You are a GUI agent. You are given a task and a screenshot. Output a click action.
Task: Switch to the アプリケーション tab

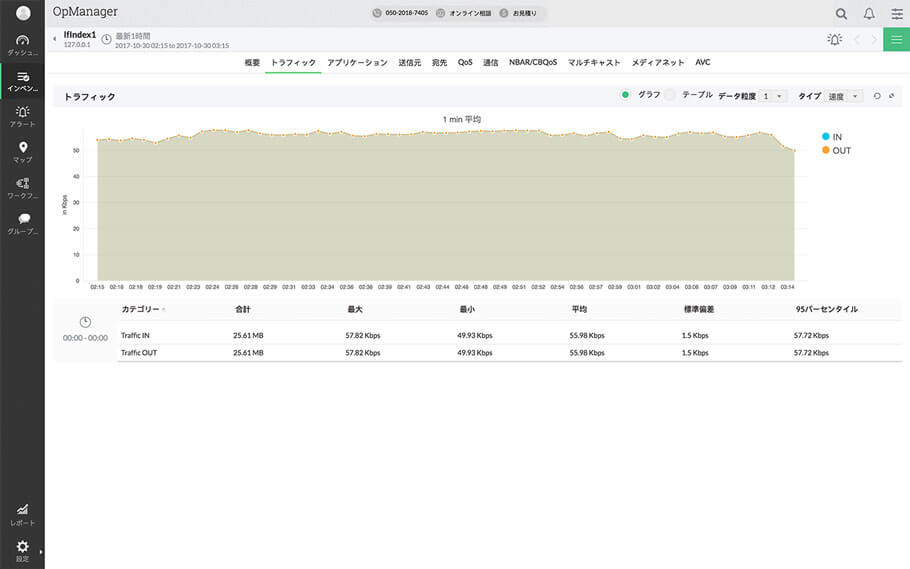pos(357,62)
